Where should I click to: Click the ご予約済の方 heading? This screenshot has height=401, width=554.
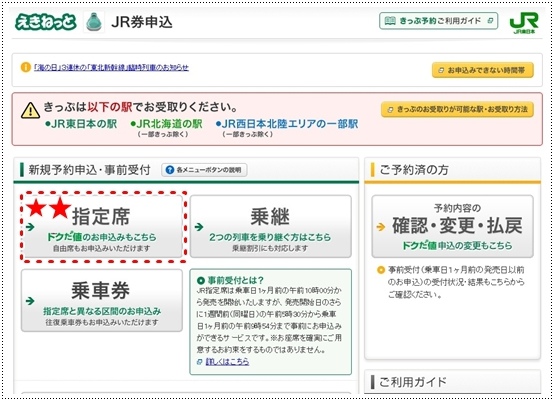(414, 170)
